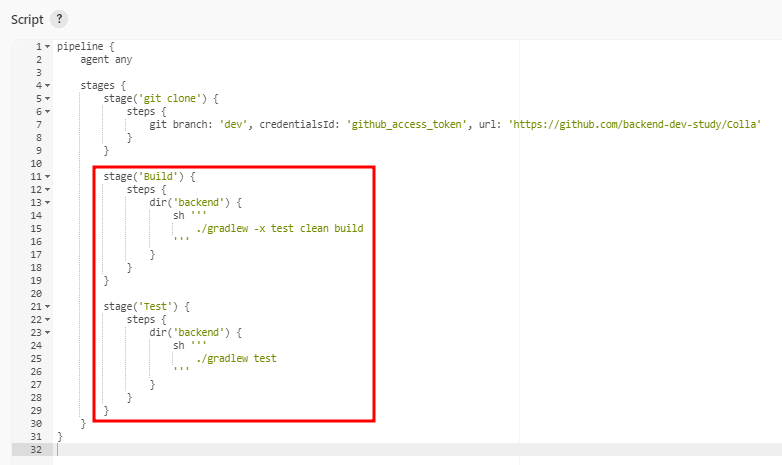This screenshot has width=782, height=465.
Task: Select line number 25 in the gutter
Action: (x=36, y=358)
